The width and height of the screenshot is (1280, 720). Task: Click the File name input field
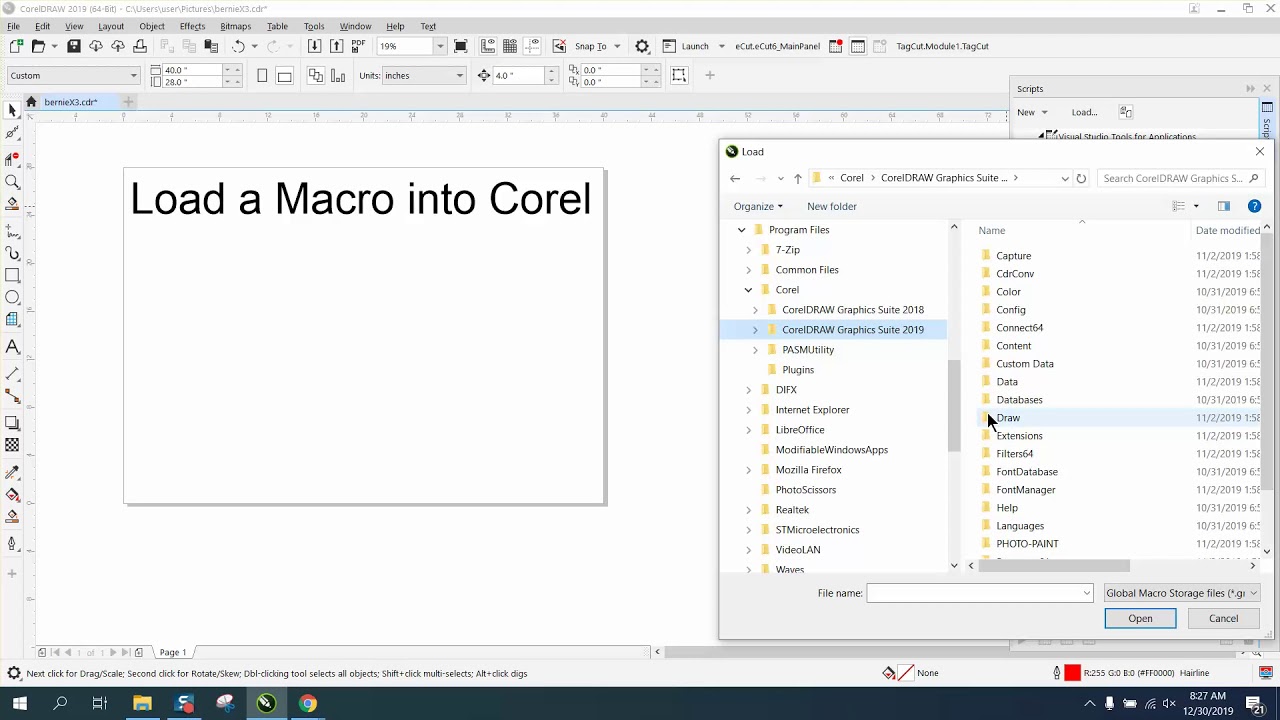979,593
